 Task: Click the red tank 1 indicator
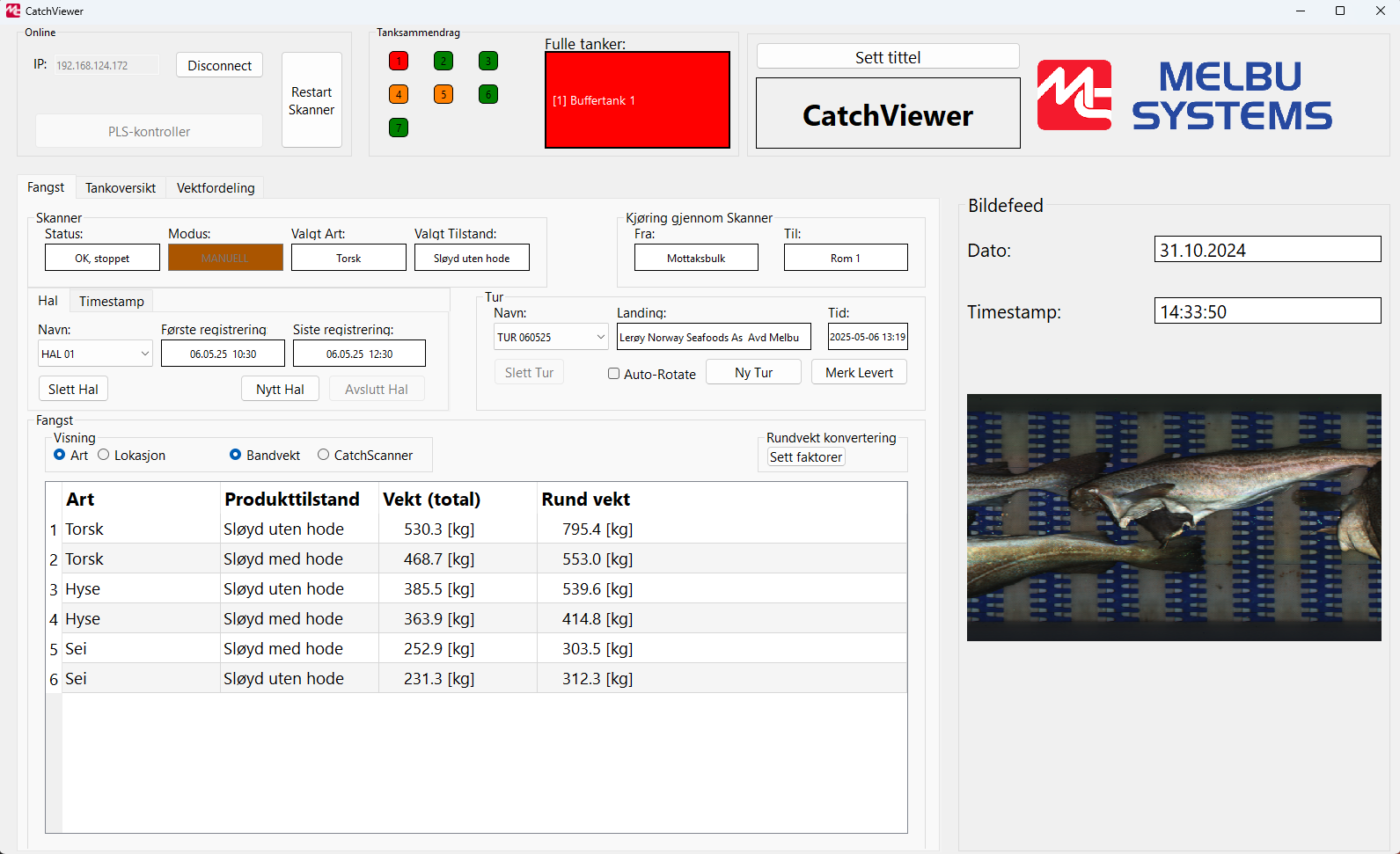399,61
